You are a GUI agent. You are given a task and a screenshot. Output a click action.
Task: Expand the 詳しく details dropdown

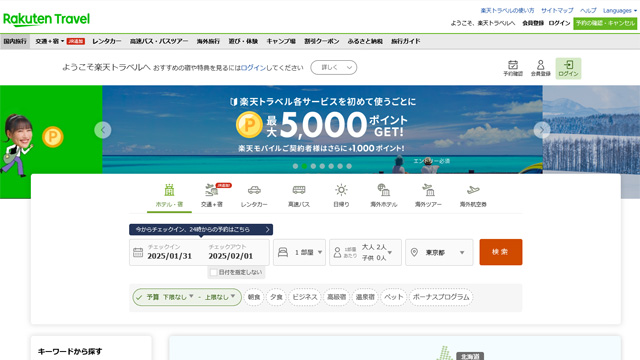pos(333,68)
